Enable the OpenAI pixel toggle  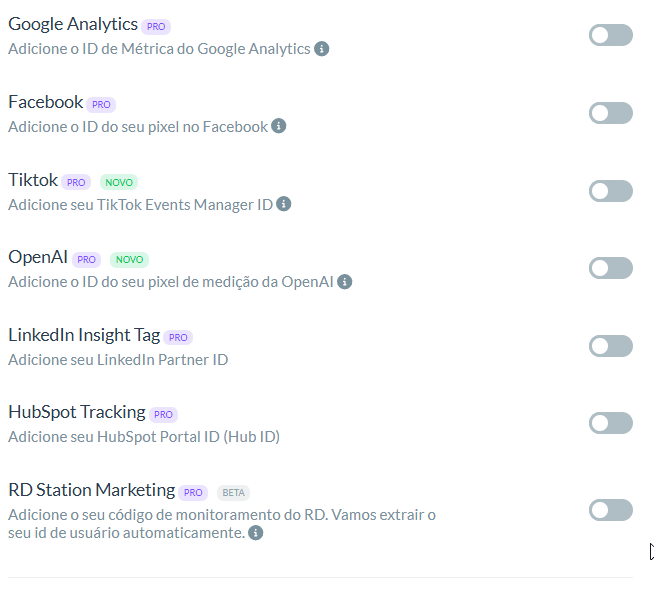tap(611, 268)
